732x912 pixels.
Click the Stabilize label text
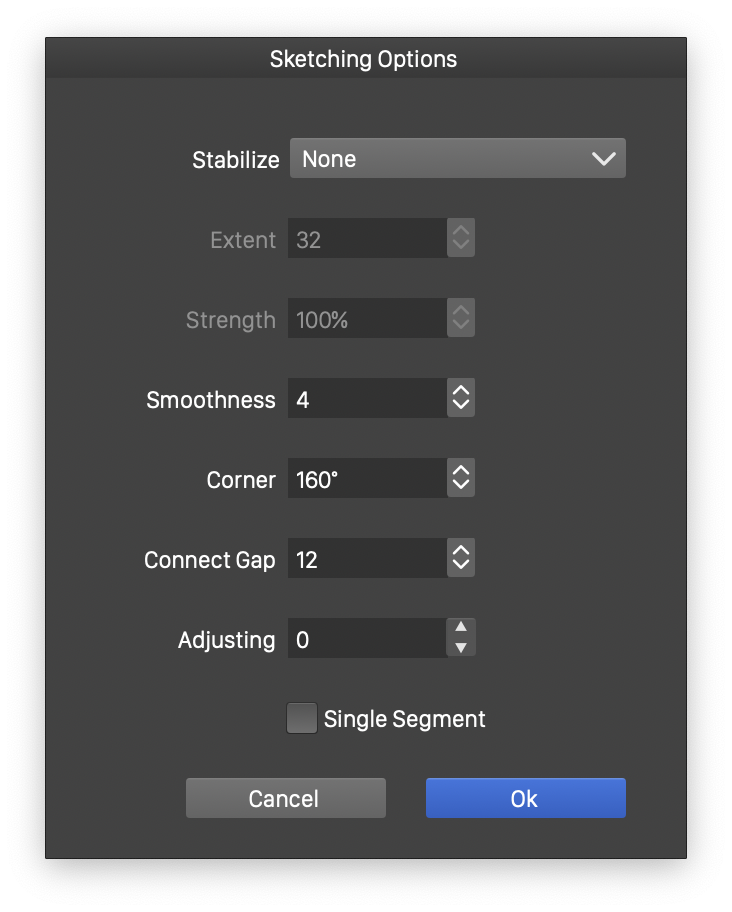pos(235,160)
